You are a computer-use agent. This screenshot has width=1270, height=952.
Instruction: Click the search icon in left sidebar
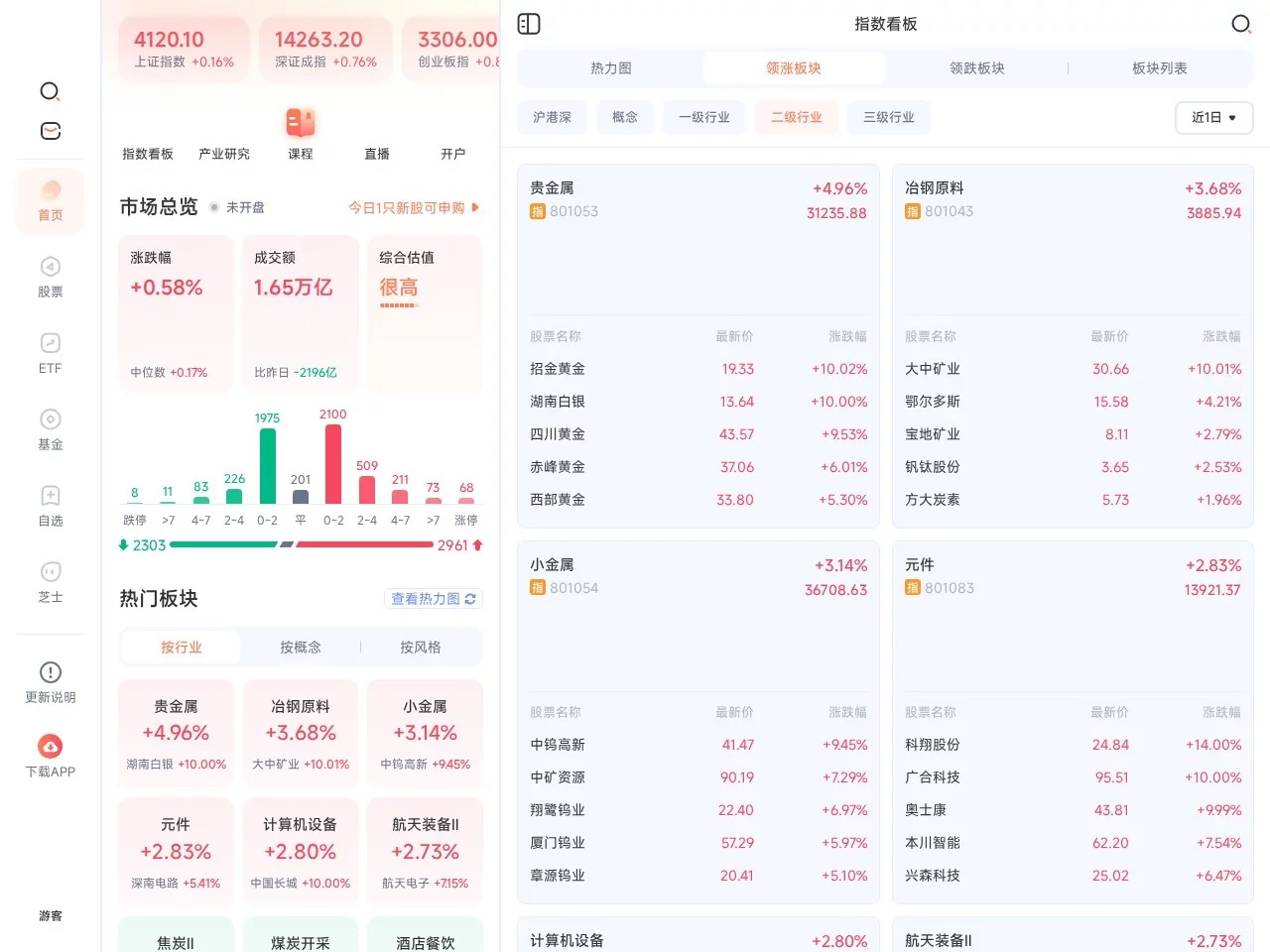(x=50, y=92)
